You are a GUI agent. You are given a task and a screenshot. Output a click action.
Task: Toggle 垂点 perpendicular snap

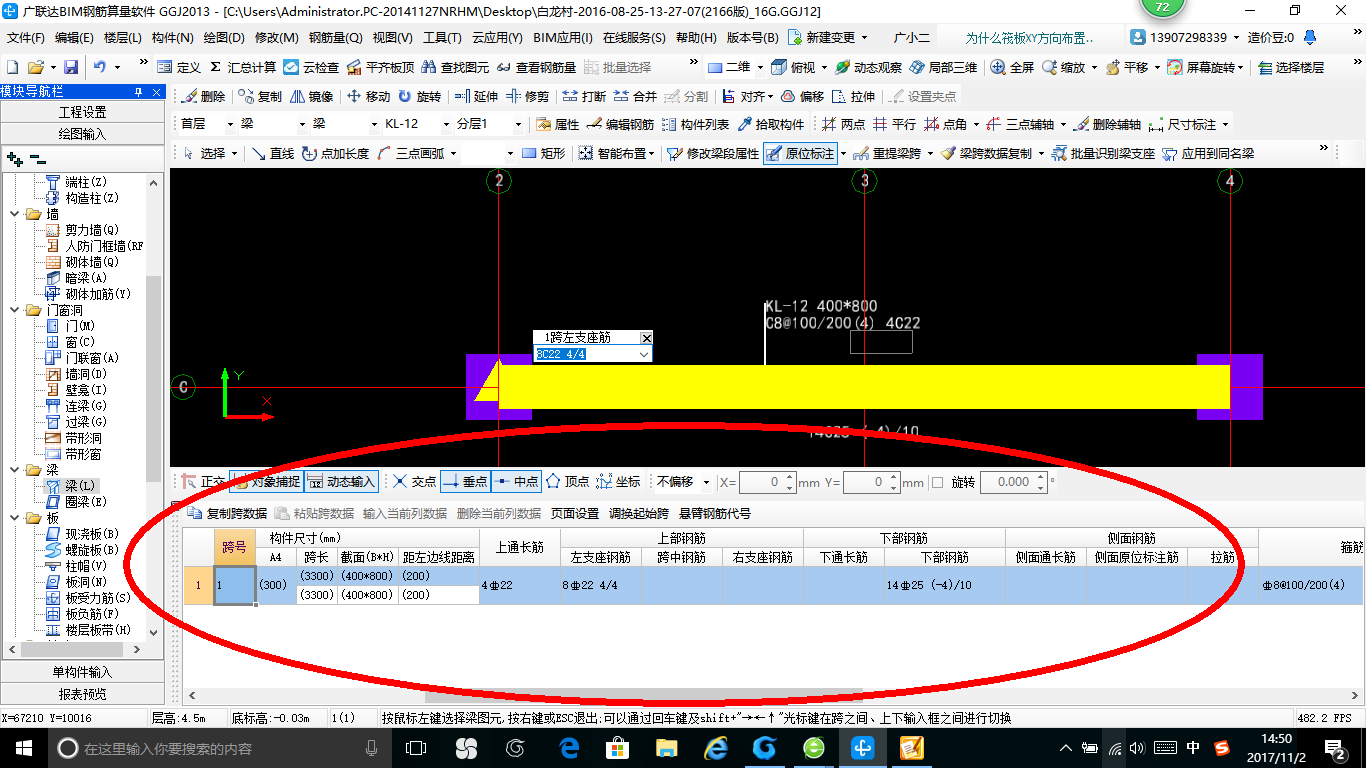465,481
